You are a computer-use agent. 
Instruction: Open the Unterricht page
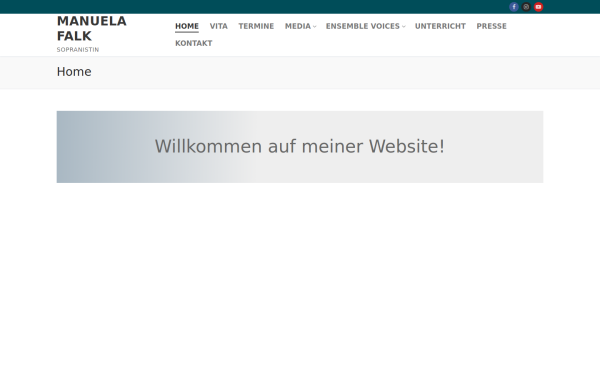(x=440, y=26)
